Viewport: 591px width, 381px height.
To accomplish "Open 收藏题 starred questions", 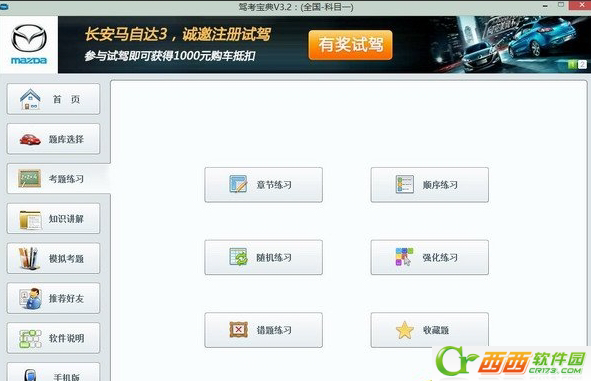I will point(430,330).
